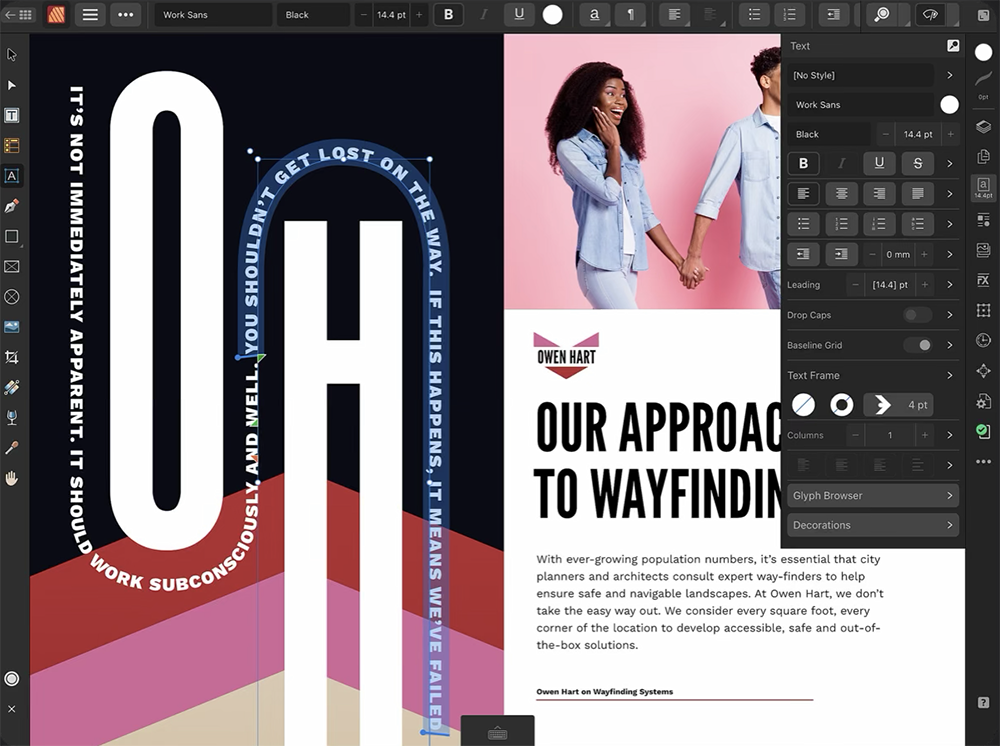Select the Picture Frame Rectangle tool
The height and width of the screenshot is (746, 1000).
coord(11,267)
